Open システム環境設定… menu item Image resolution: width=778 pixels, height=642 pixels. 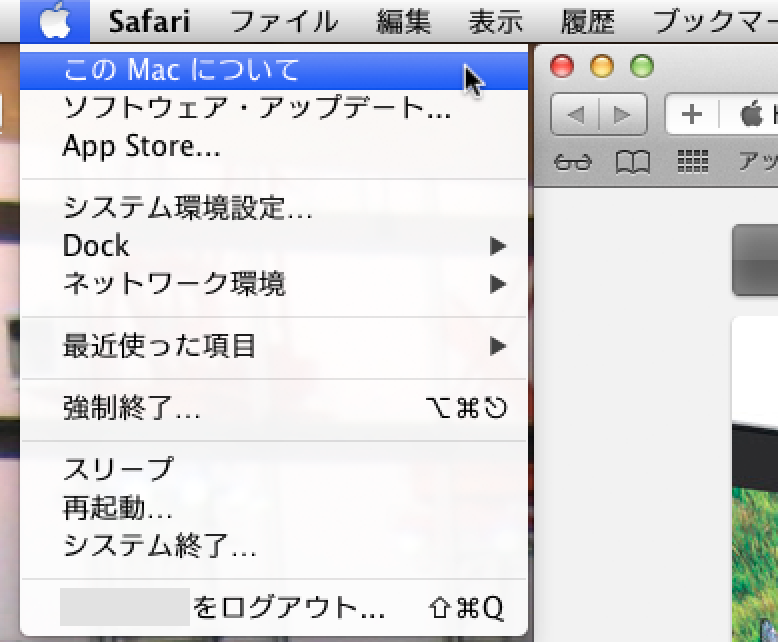[273, 207]
